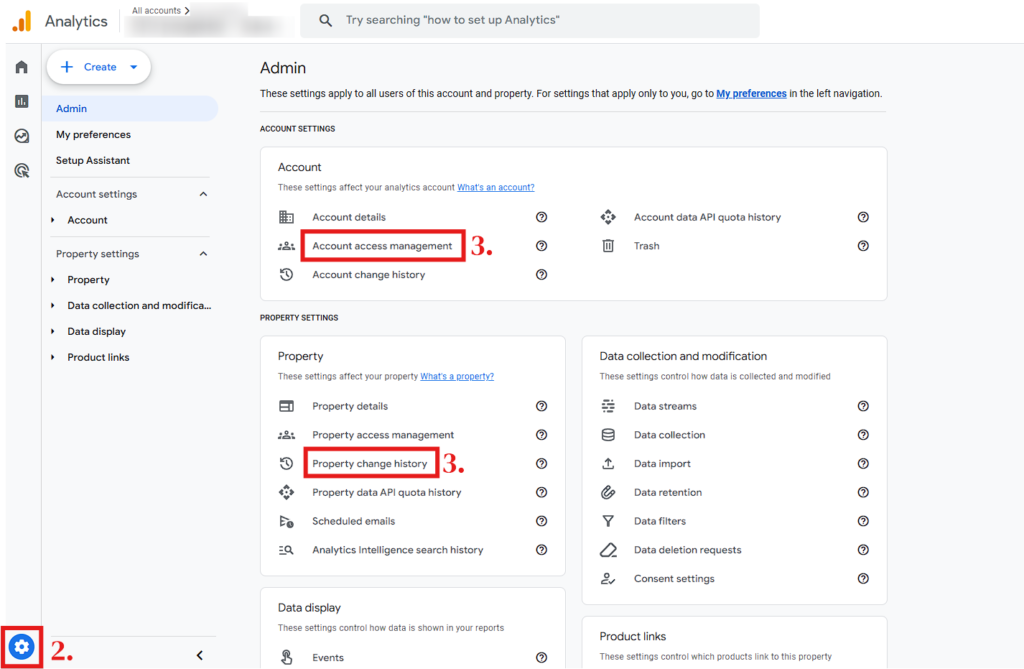Click help icon for Data streams

[x=863, y=406]
